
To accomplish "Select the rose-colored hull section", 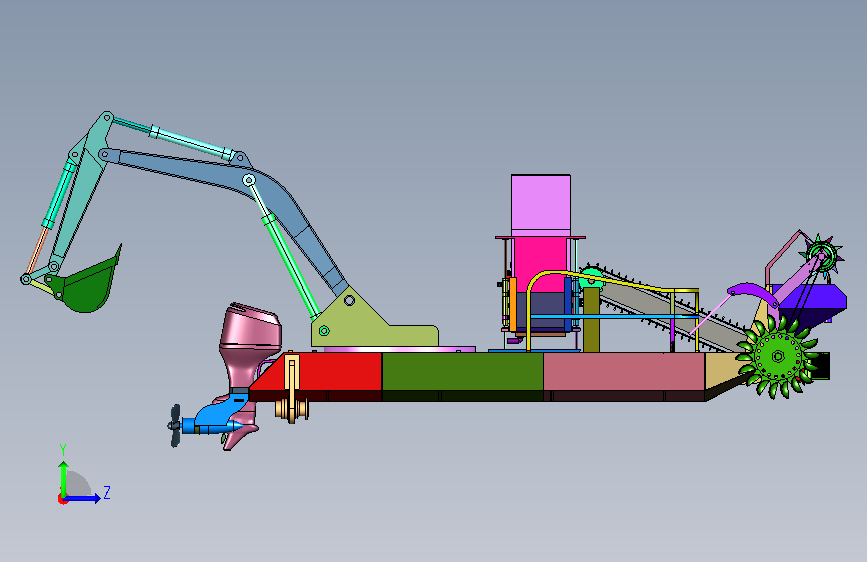I will click(x=624, y=372).
